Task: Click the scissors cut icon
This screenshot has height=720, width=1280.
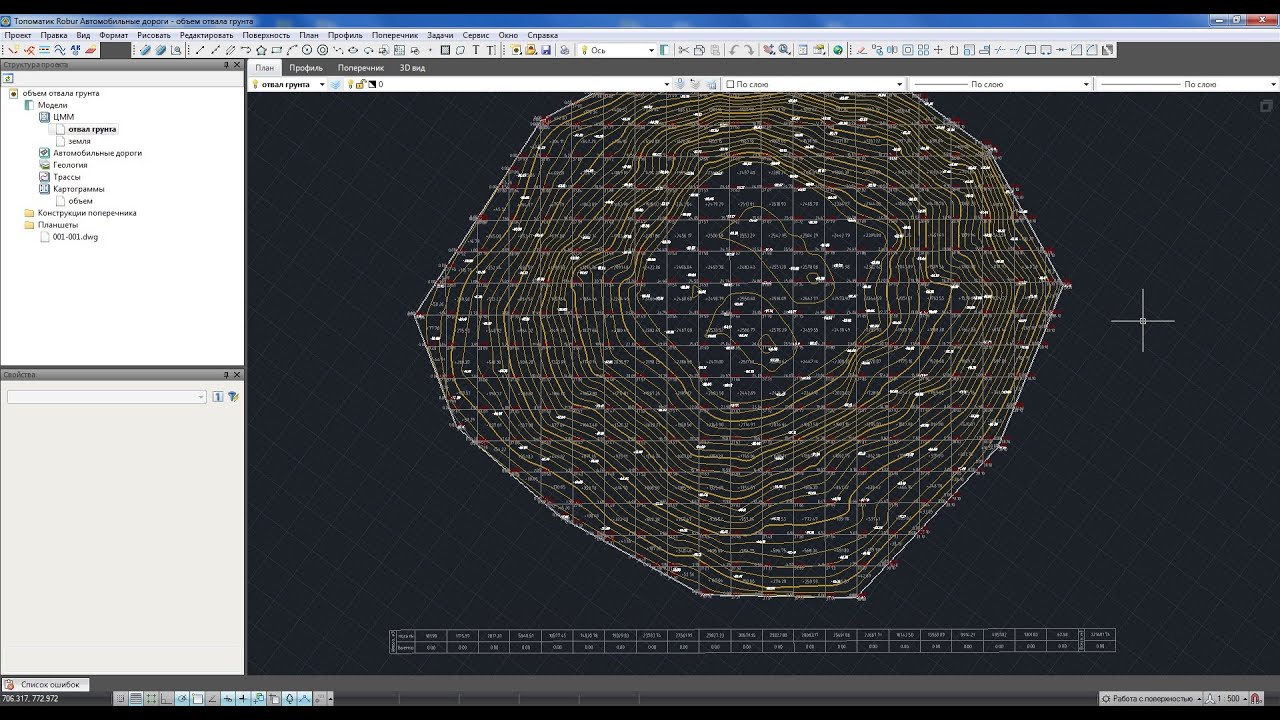Action: [684, 50]
